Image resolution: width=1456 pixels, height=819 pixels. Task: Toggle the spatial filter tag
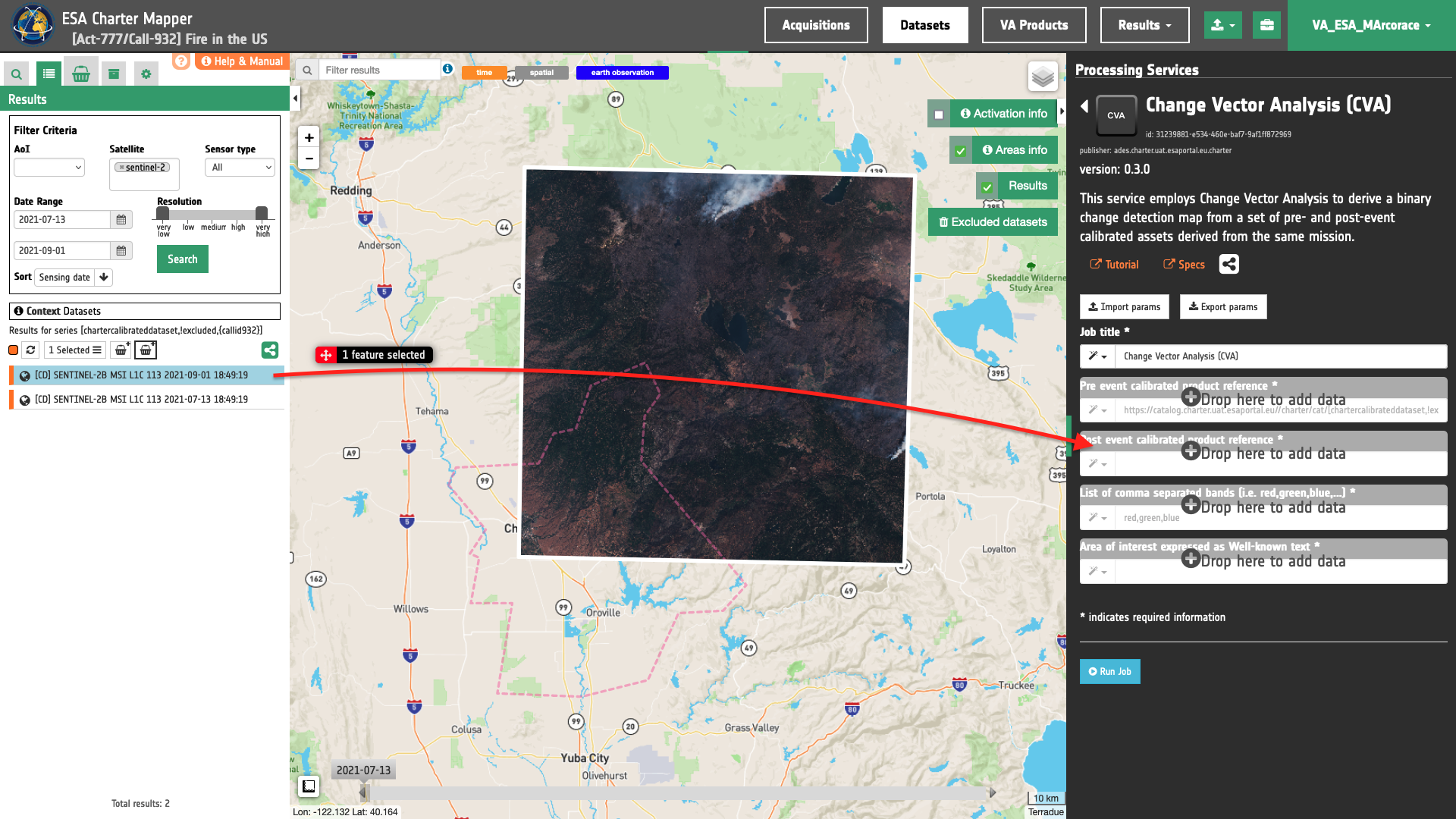pos(541,73)
